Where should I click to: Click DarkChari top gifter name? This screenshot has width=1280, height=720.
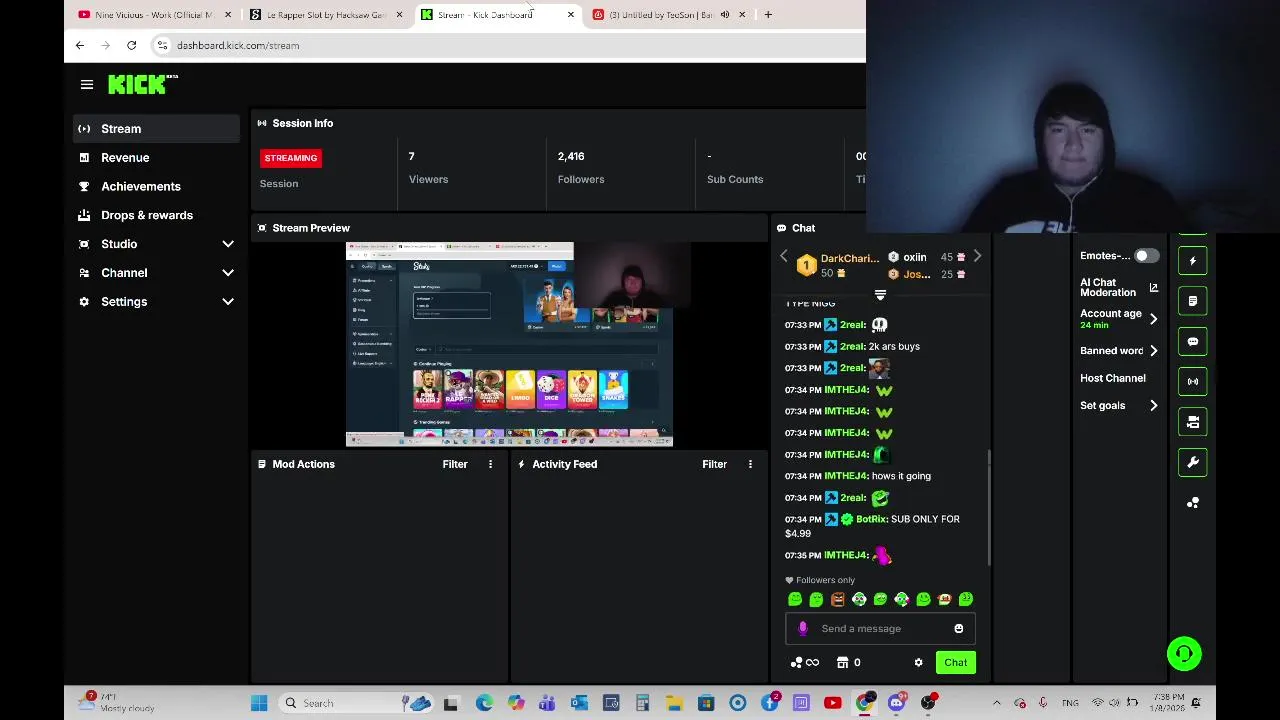point(850,258)
